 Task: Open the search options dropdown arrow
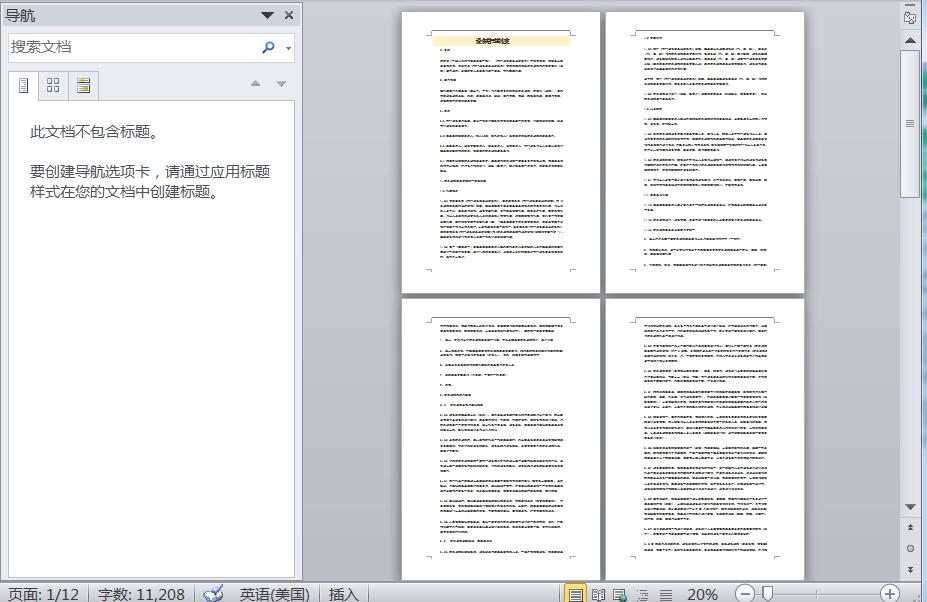coord(289,48)
